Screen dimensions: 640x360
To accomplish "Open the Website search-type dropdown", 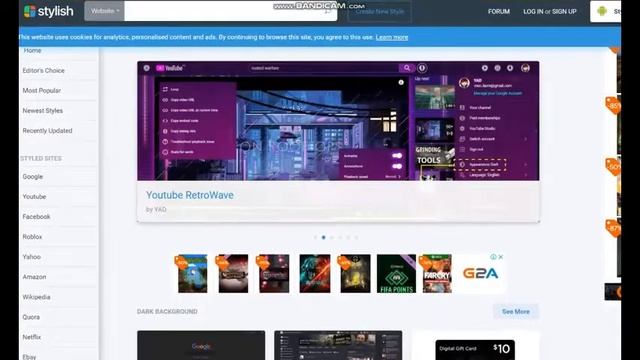I will (104, 11).
